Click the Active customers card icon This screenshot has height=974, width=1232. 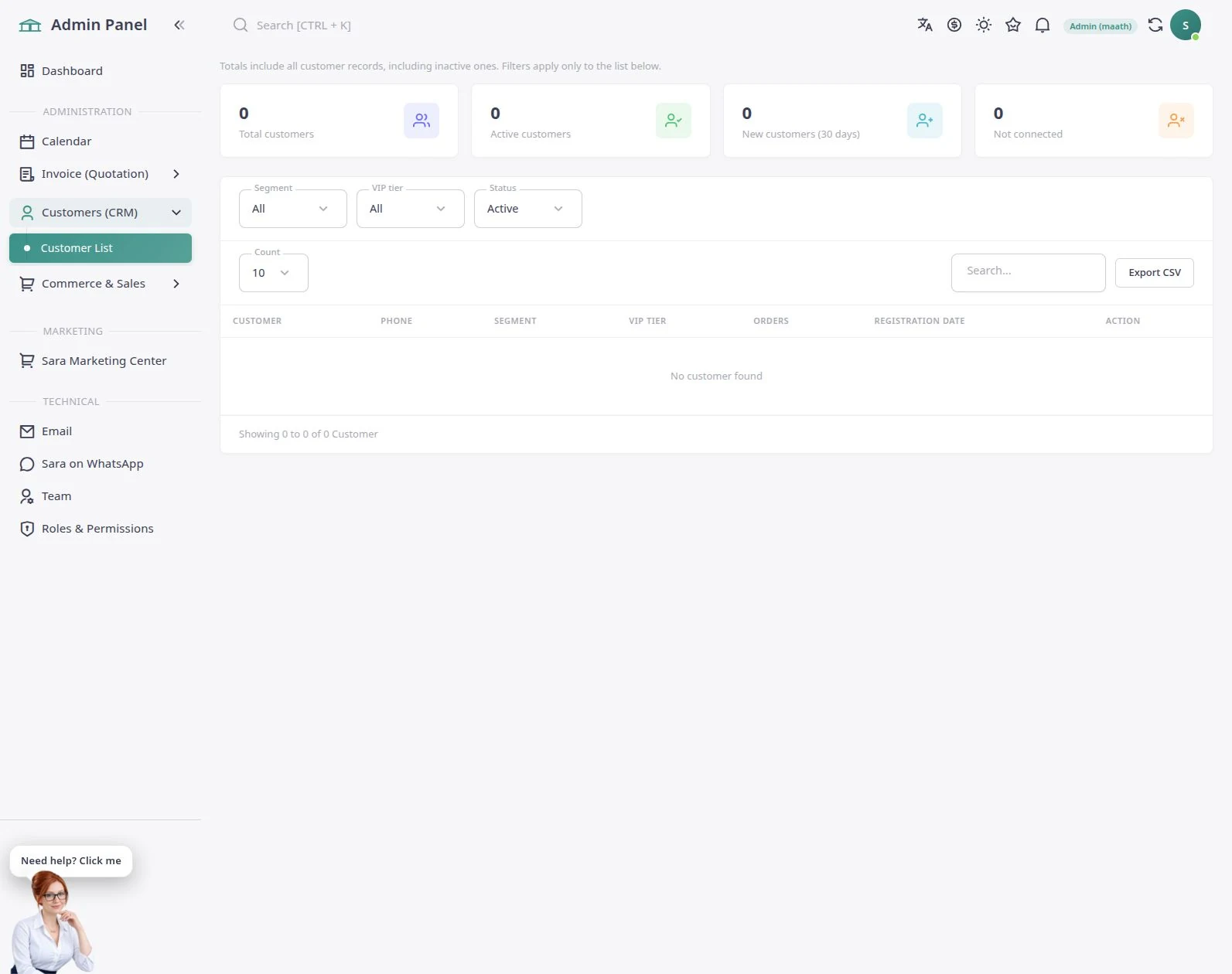(674, 121)
